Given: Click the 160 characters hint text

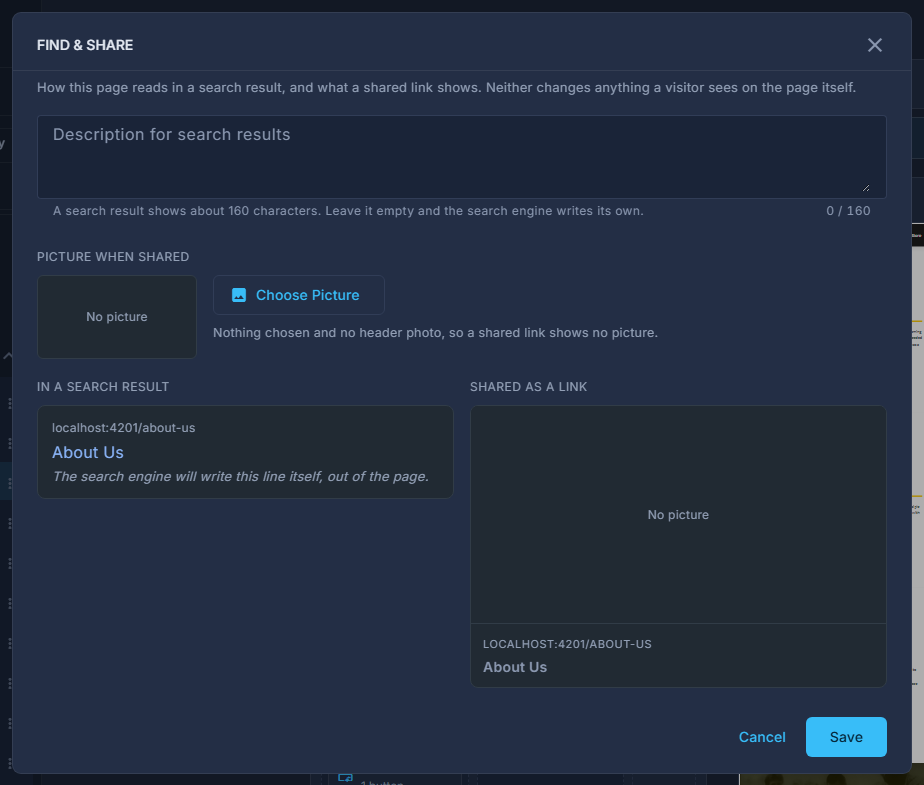Looking at the screenshot, I should coord(348,211).
